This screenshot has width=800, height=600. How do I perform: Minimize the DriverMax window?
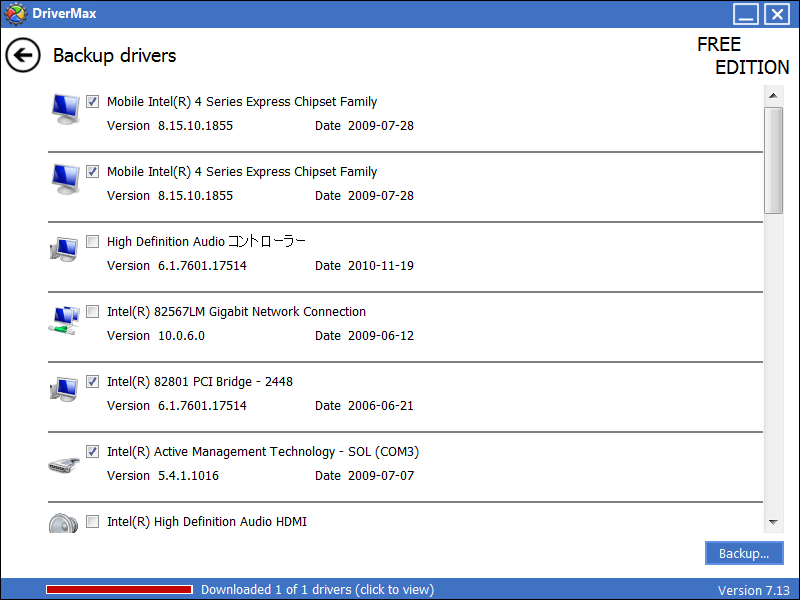[x=745, y=14]
